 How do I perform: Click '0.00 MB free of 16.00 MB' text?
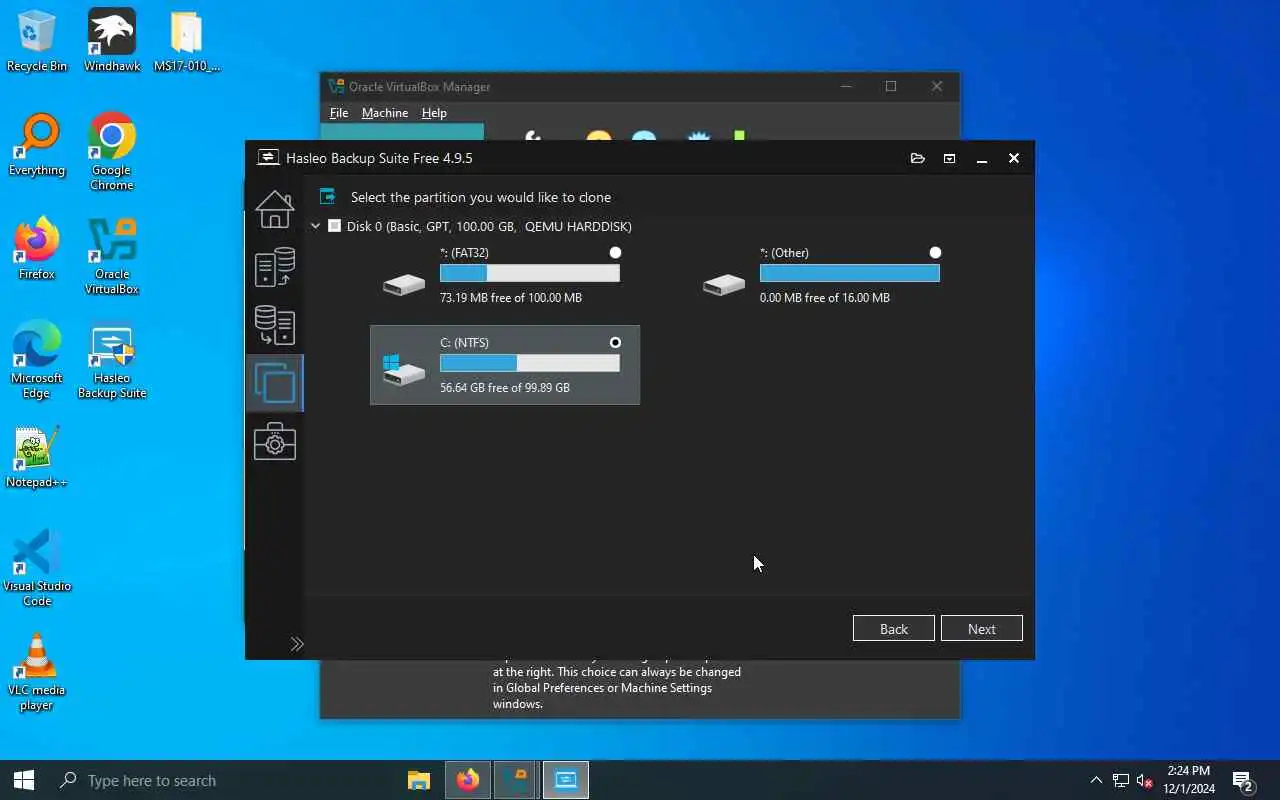click(x=825, y=298)
